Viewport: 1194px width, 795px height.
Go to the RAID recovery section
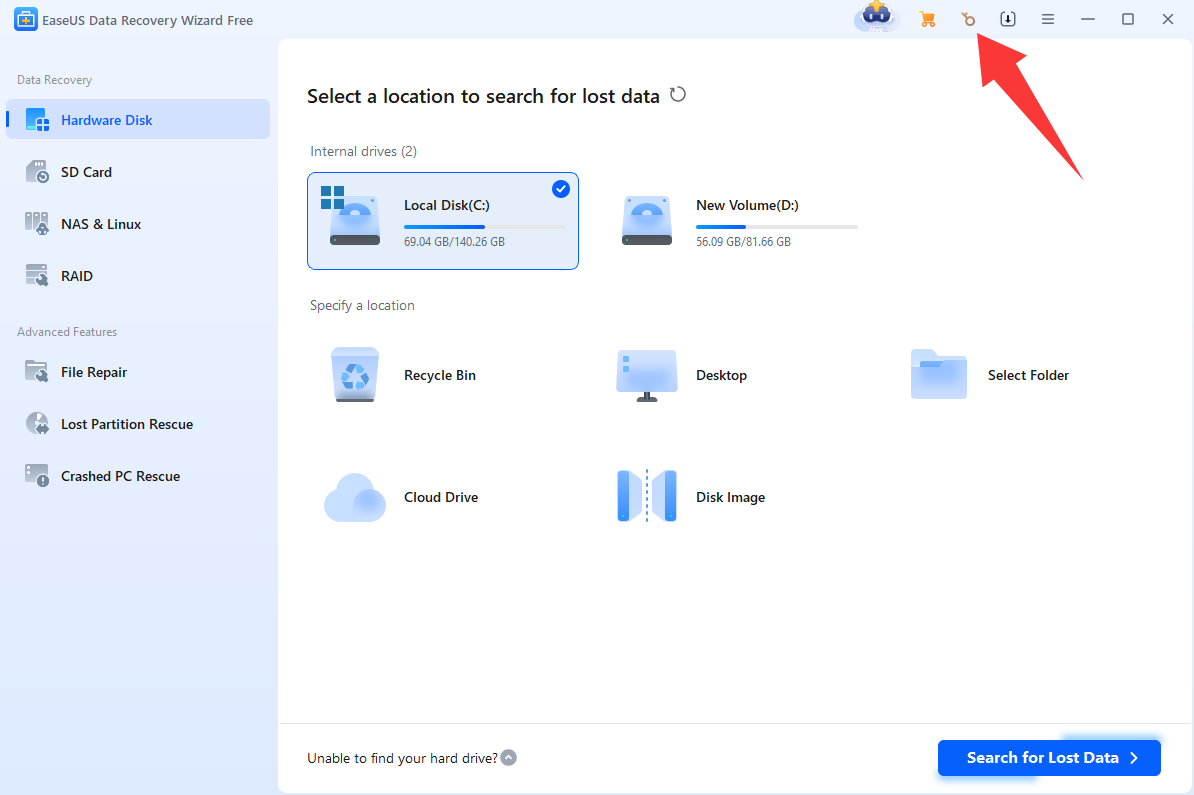point(76,276)
